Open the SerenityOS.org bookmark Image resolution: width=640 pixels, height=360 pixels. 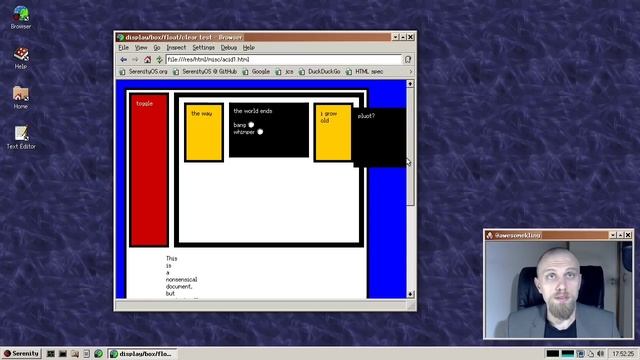143,72
